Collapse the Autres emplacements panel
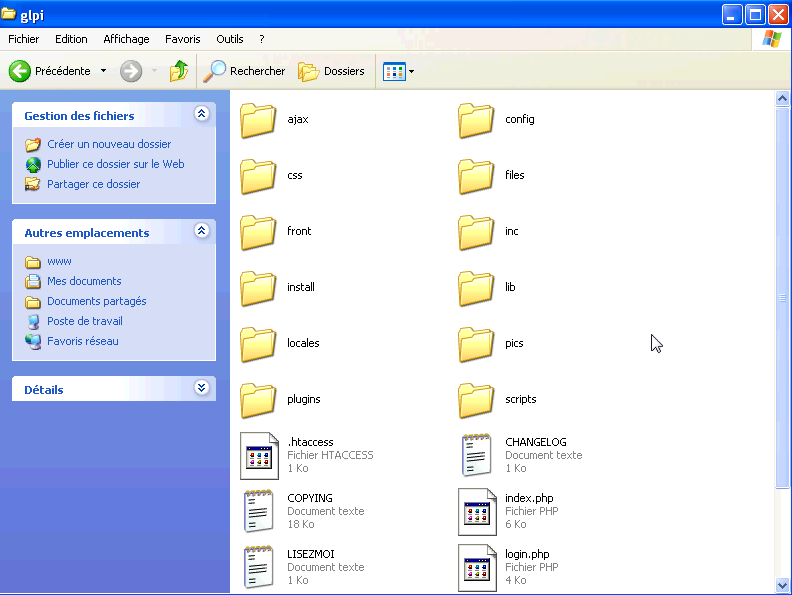This screenshot has height=595, width=792. coord(202,231)
